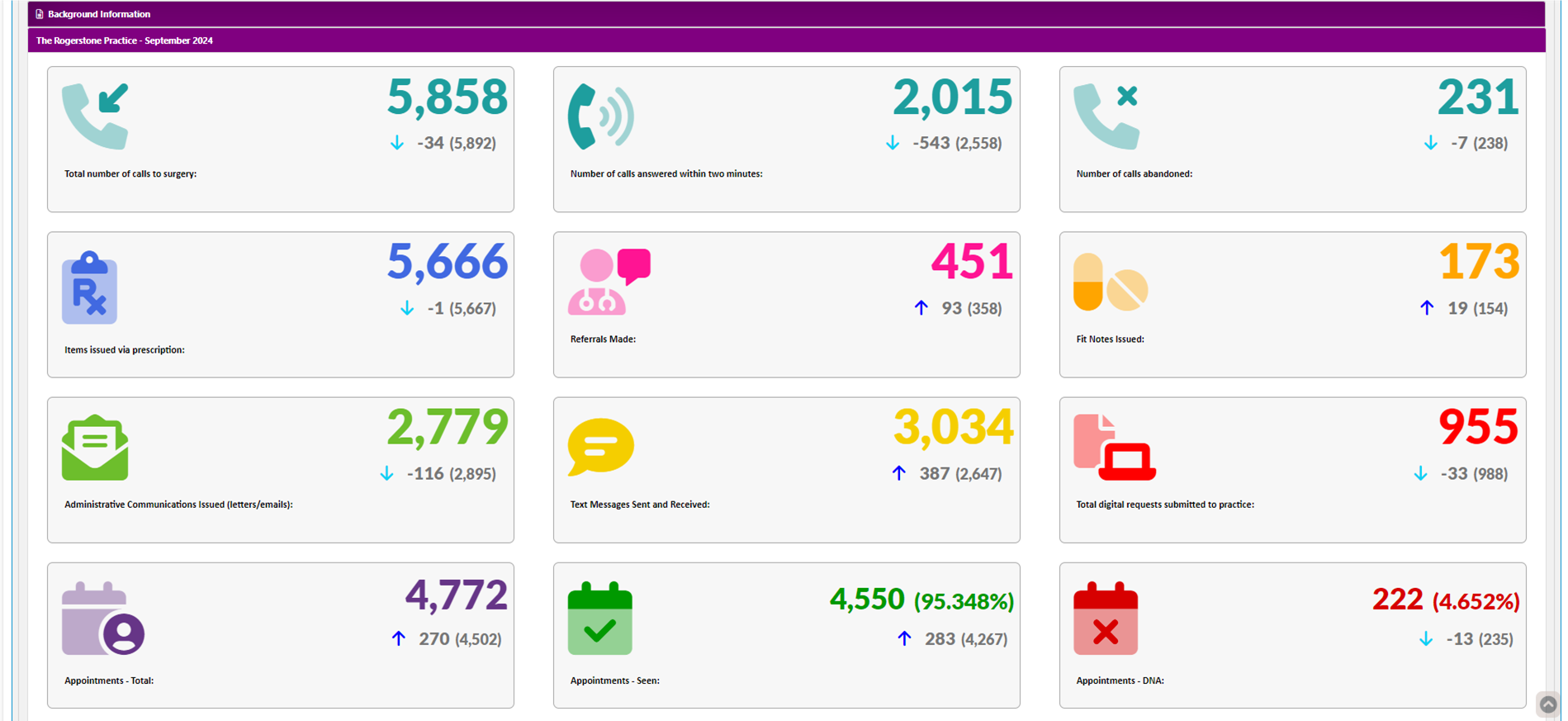Viewport: 1568px width, 721px height.
Task: Click the purple calendar person icon
Action: 103,619
